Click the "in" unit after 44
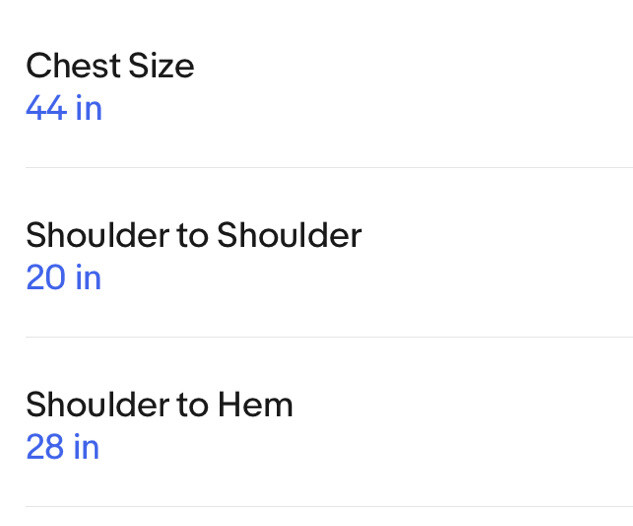This screenshot has width=633, height=526. point(89,107)
